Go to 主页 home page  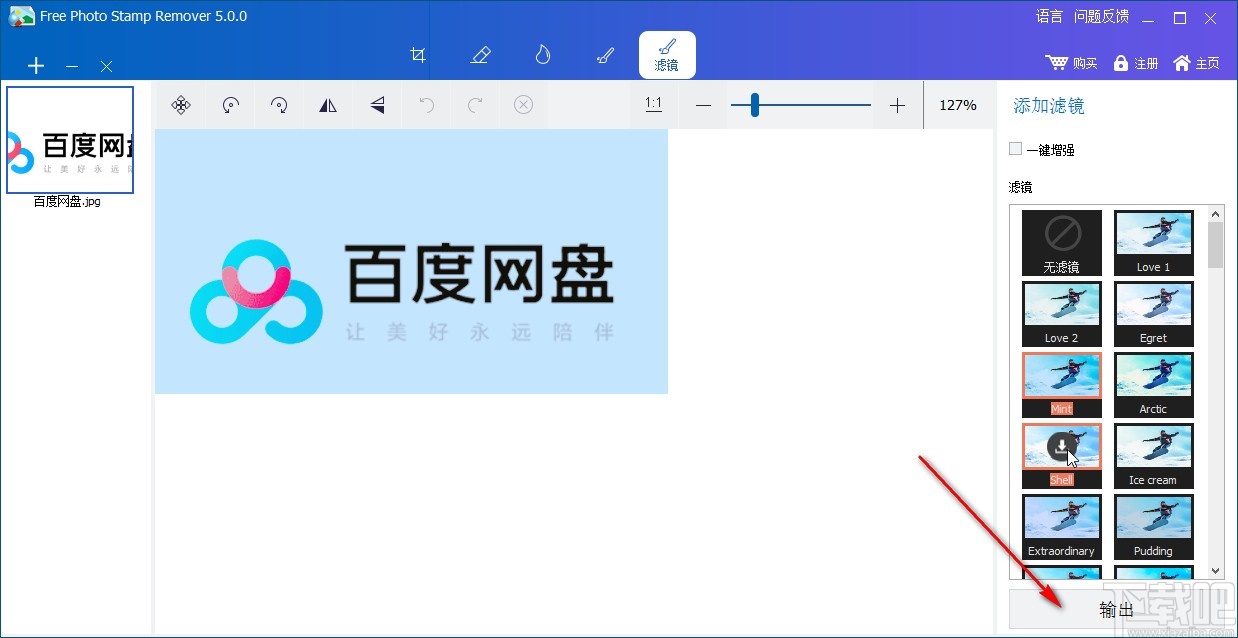pos(1196,63)
